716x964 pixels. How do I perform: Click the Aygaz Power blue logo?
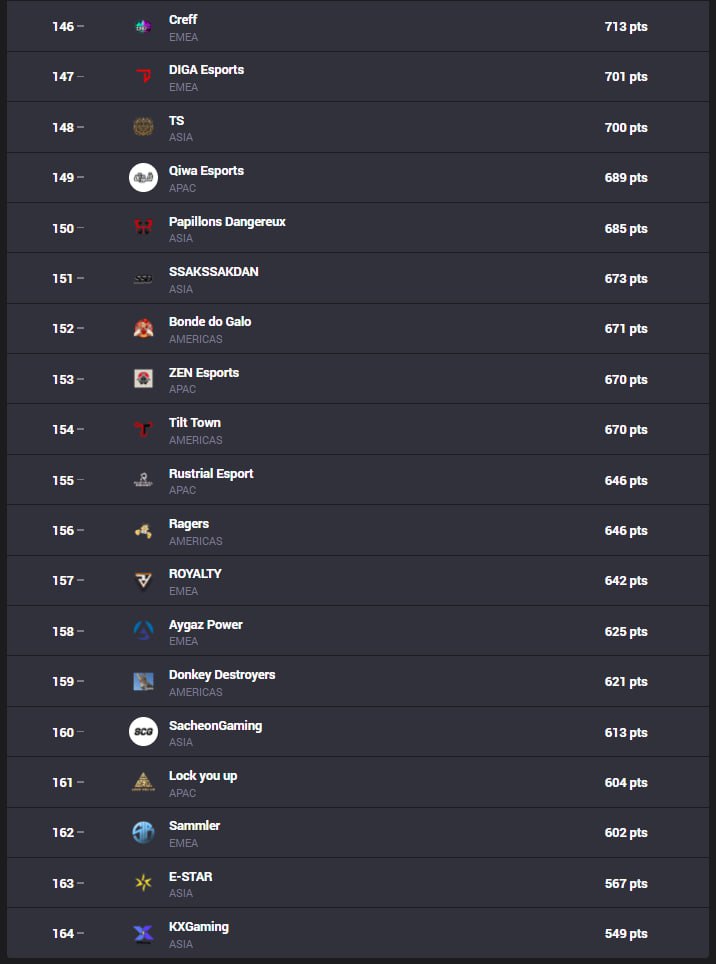pos(143,631)
